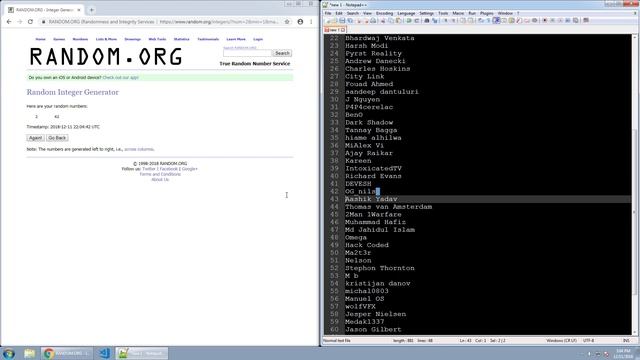Go forward in the Chrome browser
Image resolution: width=640 pixels, height=360 pixels.
pyautogui.click(x=20, y=22)
